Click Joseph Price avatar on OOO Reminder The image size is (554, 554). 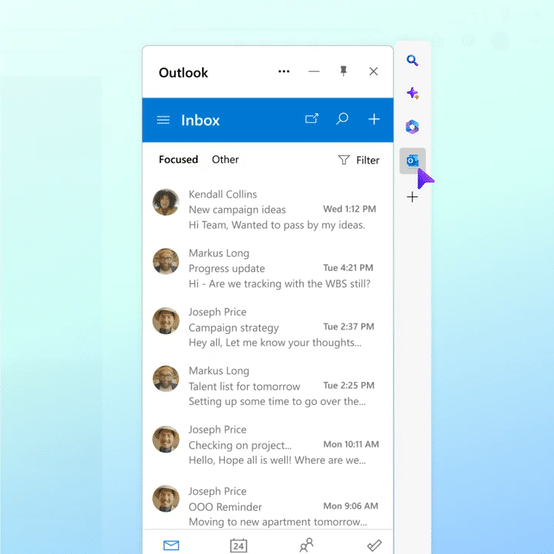click(x=166, y=498)
